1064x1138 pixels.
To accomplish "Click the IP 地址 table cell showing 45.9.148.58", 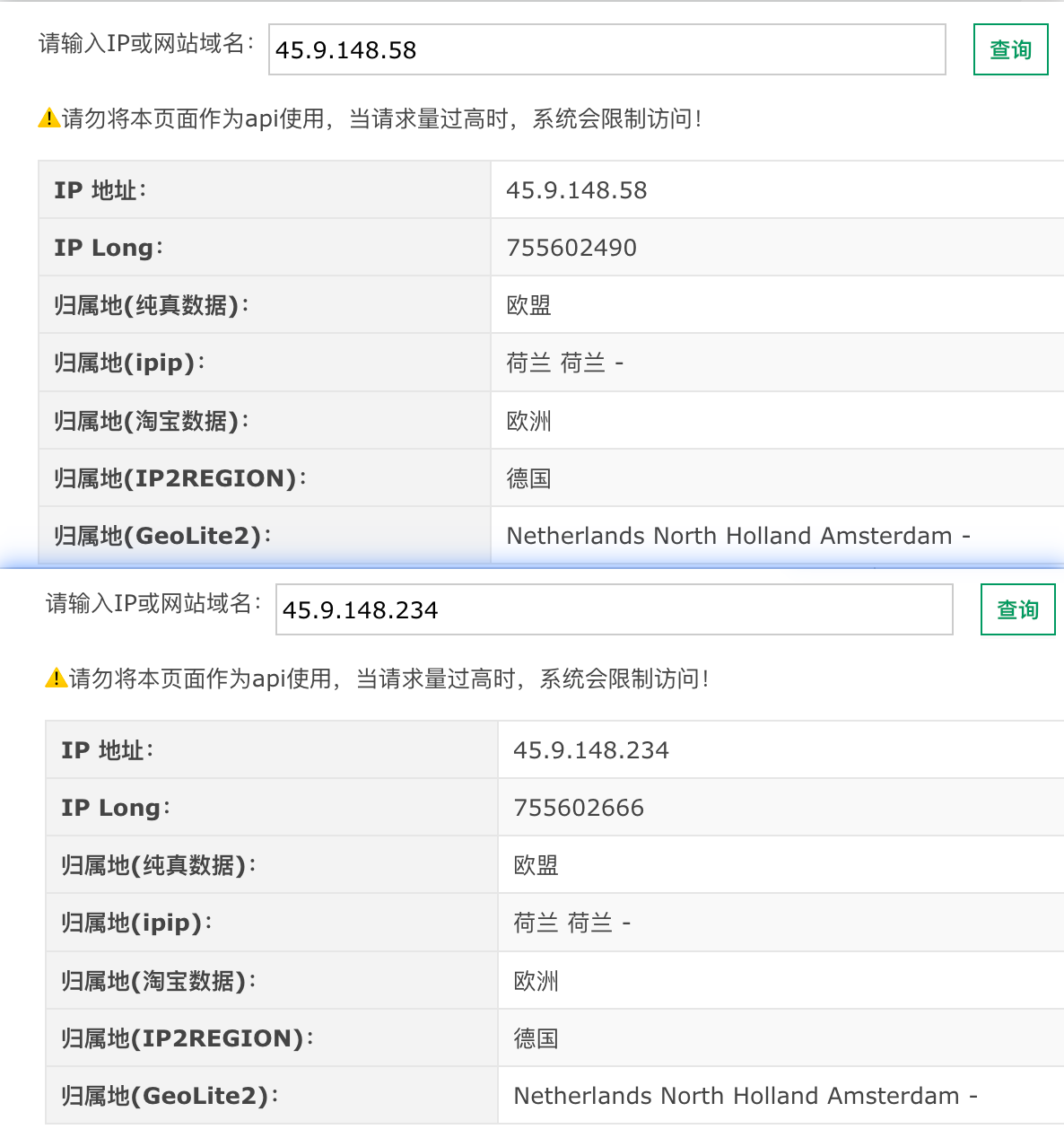I will (576, 190).
